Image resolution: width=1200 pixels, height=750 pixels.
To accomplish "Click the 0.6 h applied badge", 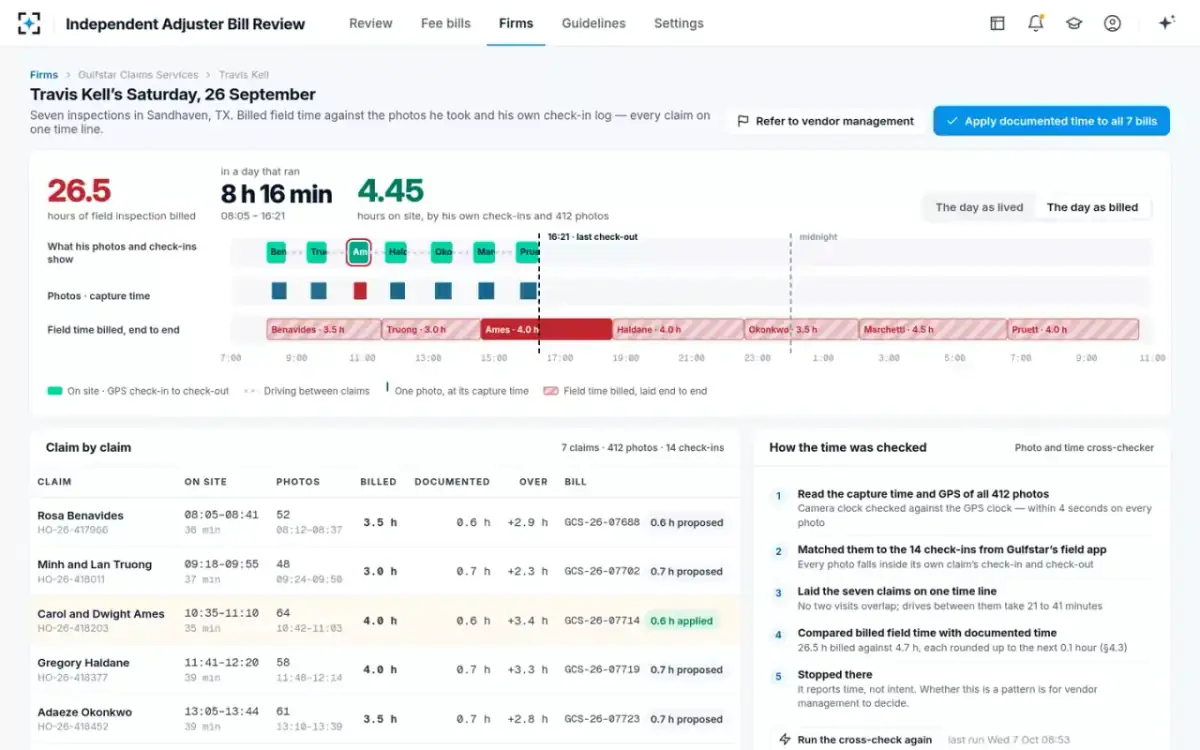I will point(682,620).
